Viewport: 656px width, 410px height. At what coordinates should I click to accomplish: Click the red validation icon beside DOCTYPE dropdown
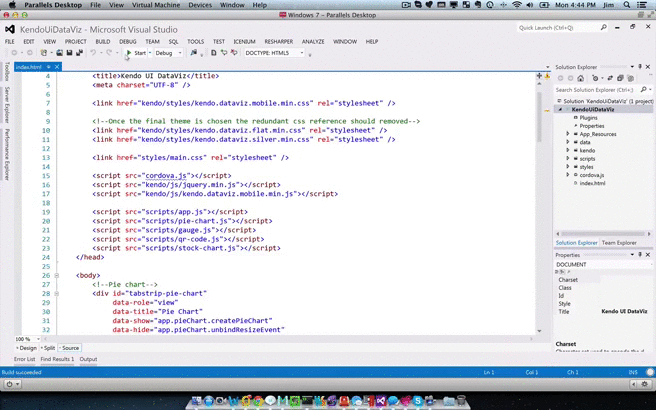coord(234,53)
